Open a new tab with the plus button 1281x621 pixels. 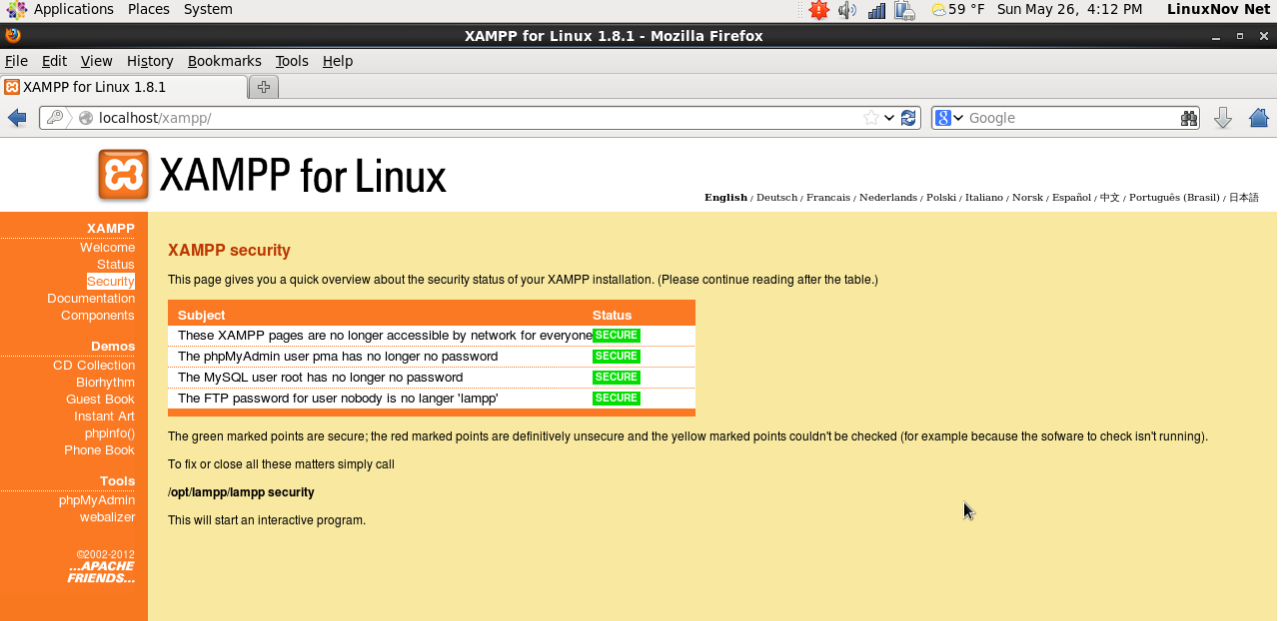point(263,87)
